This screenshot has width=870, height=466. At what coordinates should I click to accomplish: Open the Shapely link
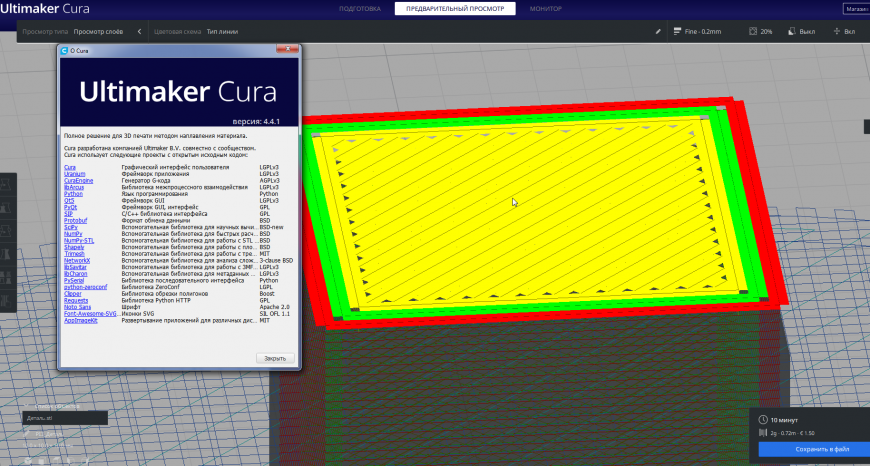coord(74,247)
